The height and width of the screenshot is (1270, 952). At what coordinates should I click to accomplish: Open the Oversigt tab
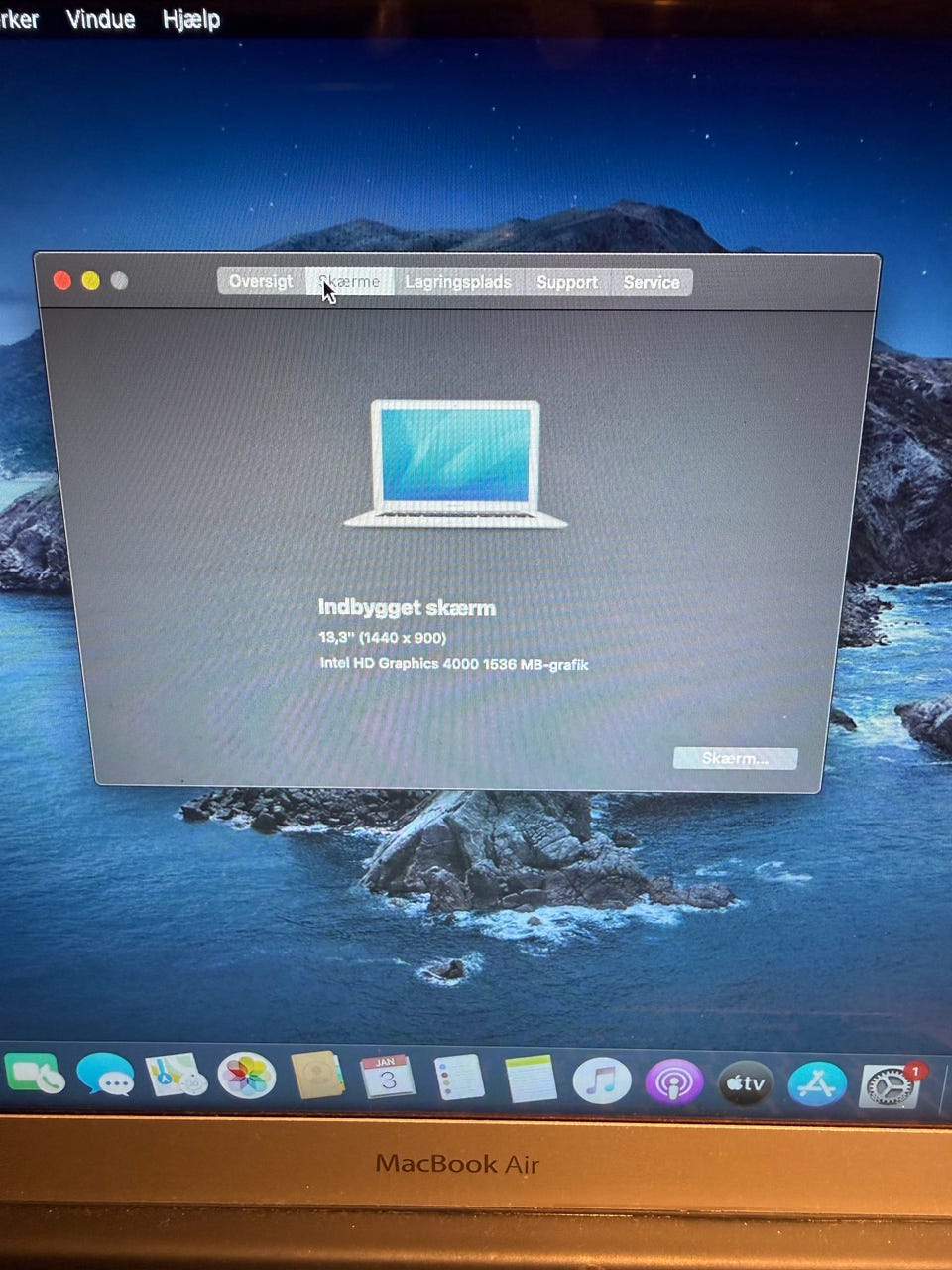pyautogui.click(x=261, y=281)
